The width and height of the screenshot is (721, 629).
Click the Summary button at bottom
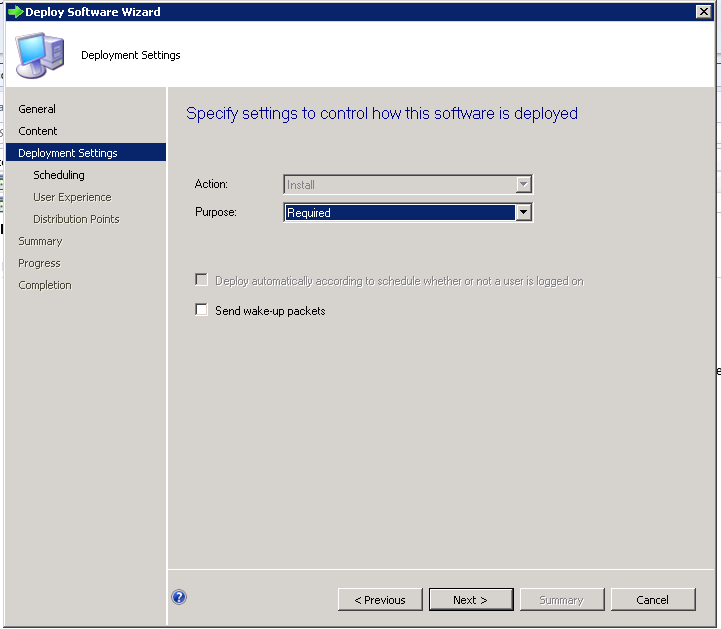point(562,600)
